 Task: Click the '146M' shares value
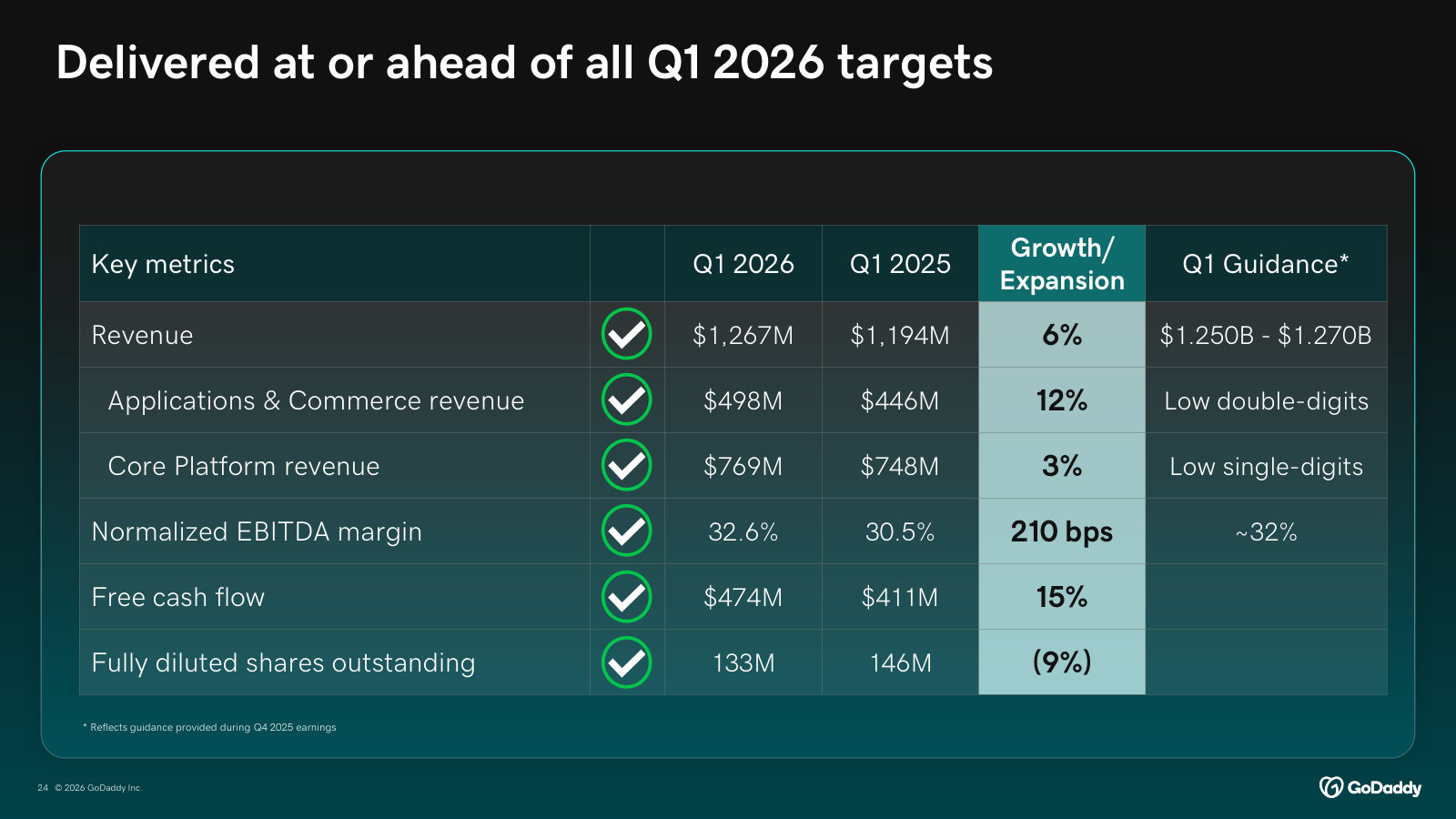(900, 662)
